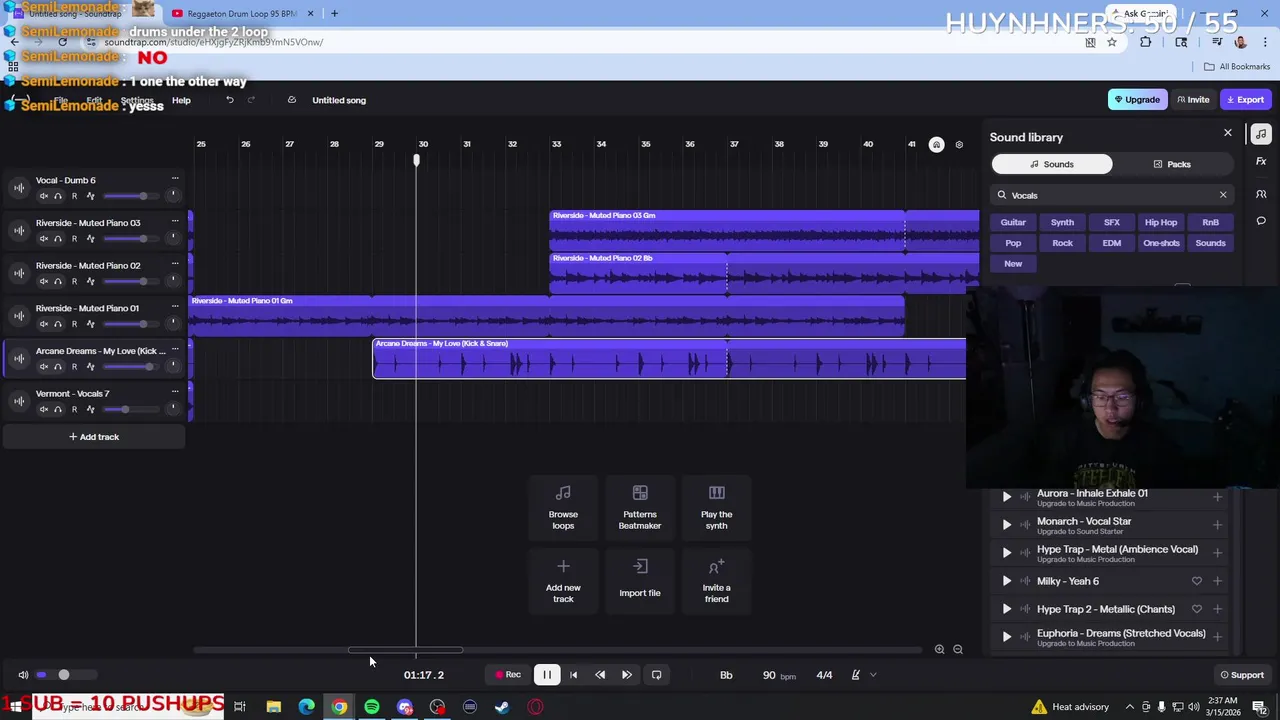1280x720 pixels.
Task: Click the Invite button
Action: tap(1193, 100)
